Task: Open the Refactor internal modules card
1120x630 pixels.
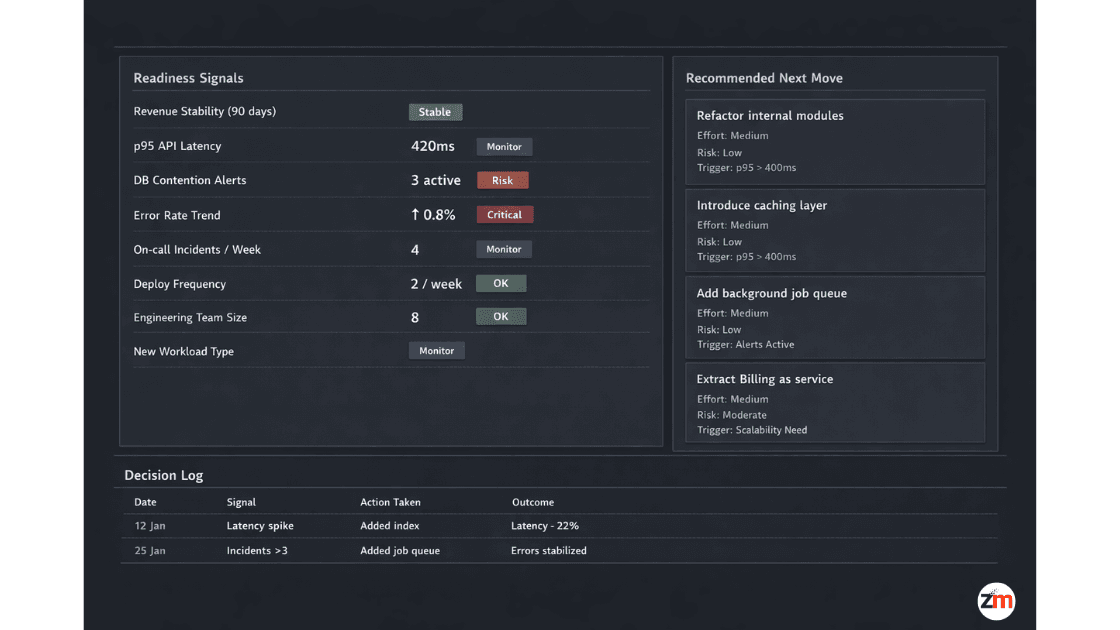Action: pos(834,142)
